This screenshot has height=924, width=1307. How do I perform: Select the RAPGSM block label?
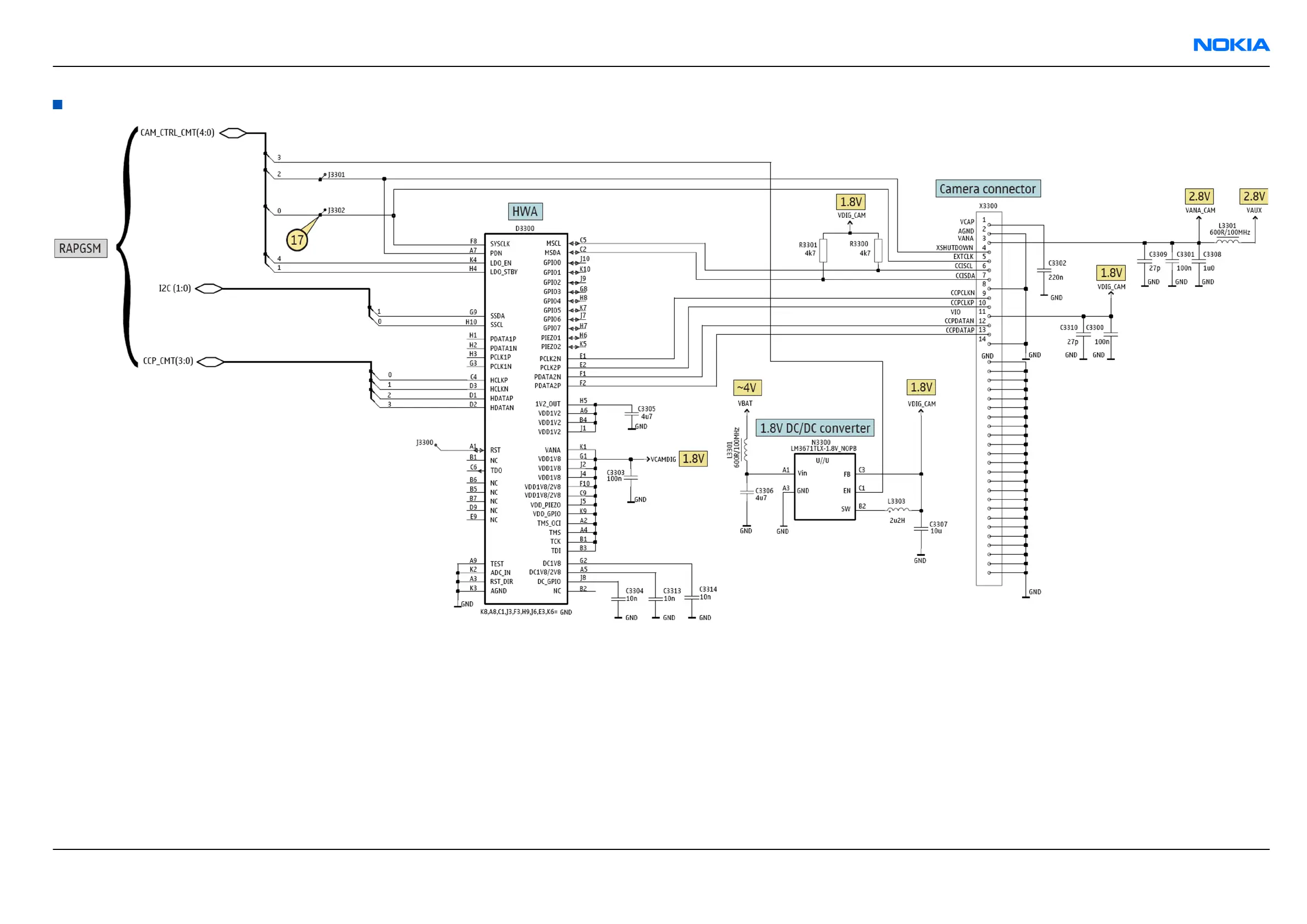[x=80, y=249]
